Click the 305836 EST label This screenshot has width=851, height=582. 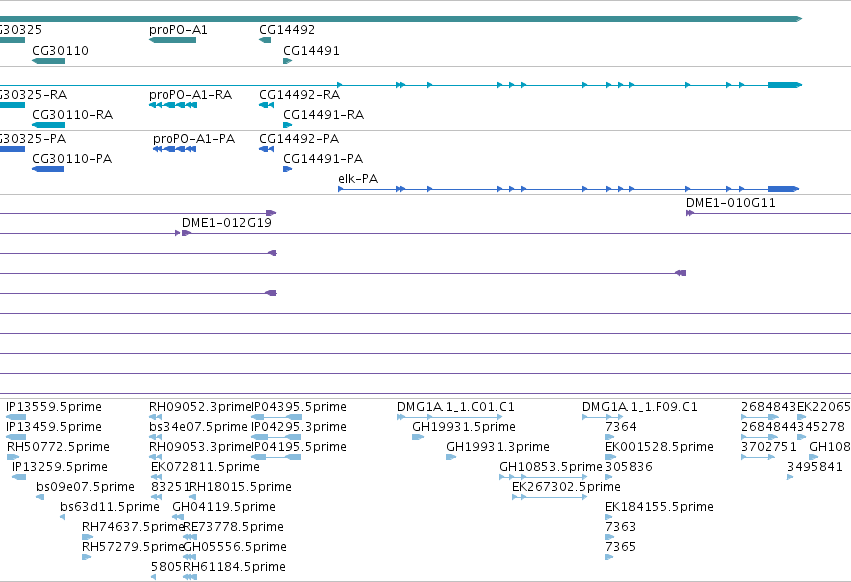click(628, 467)
